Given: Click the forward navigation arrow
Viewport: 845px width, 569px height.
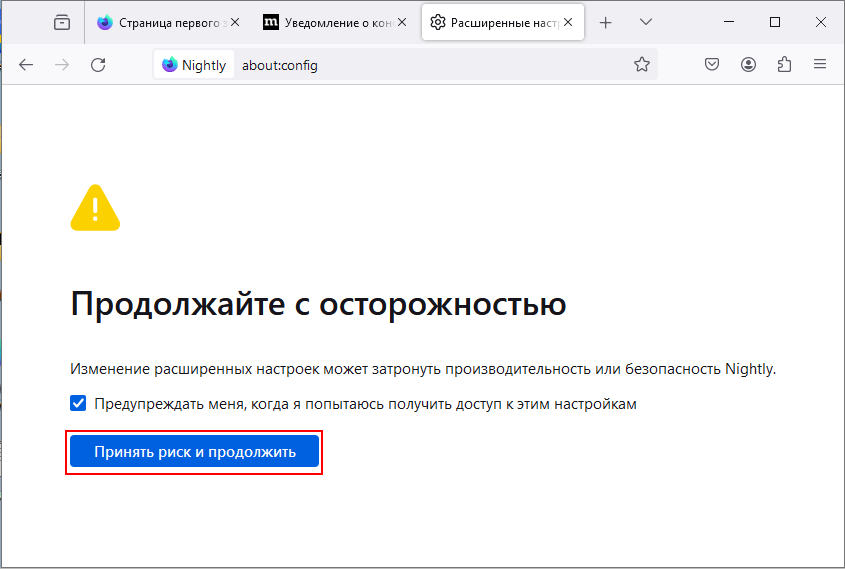Looking at the screenshot, I should [62, 65].
